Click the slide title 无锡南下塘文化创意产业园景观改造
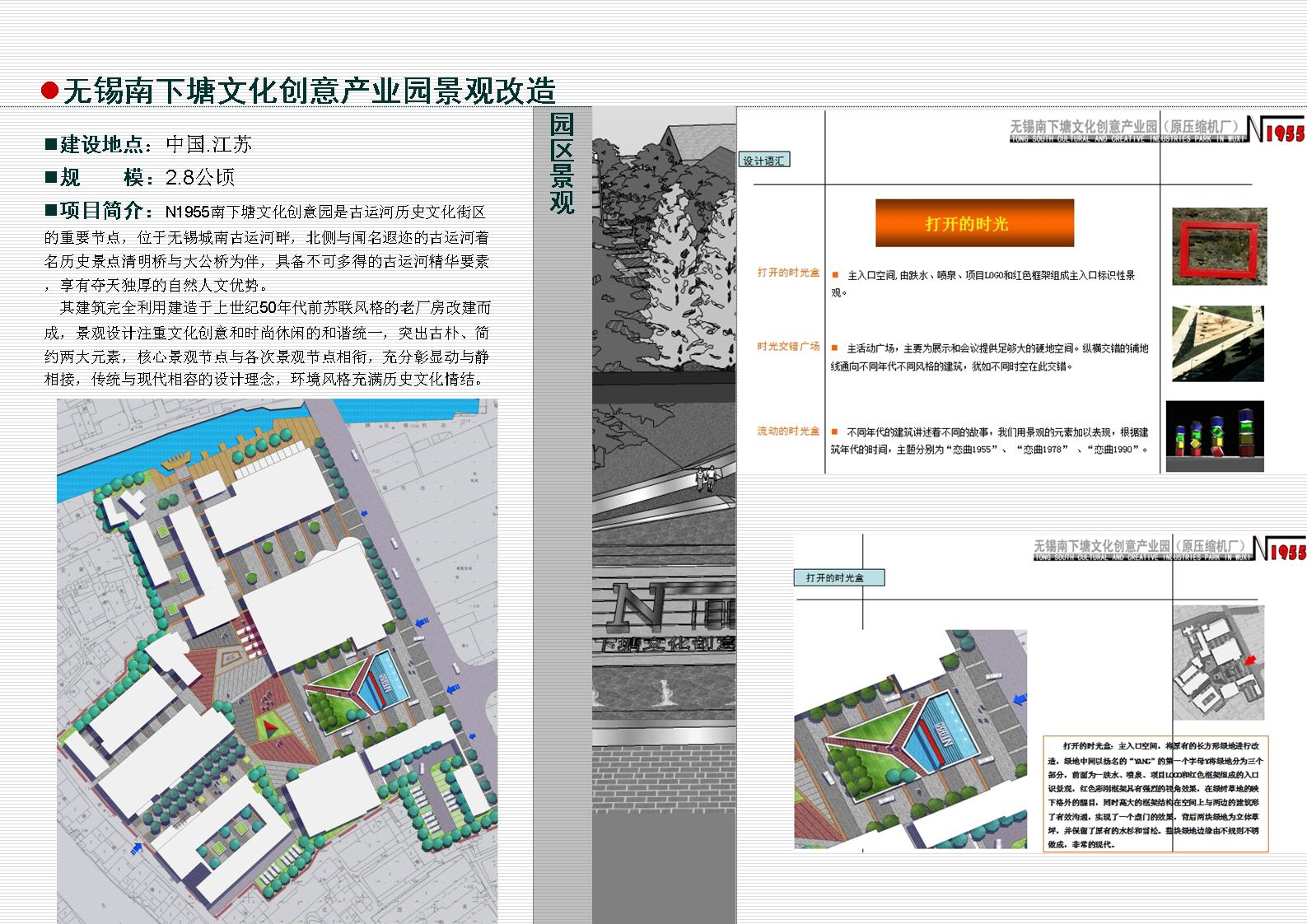 point(310,91)
